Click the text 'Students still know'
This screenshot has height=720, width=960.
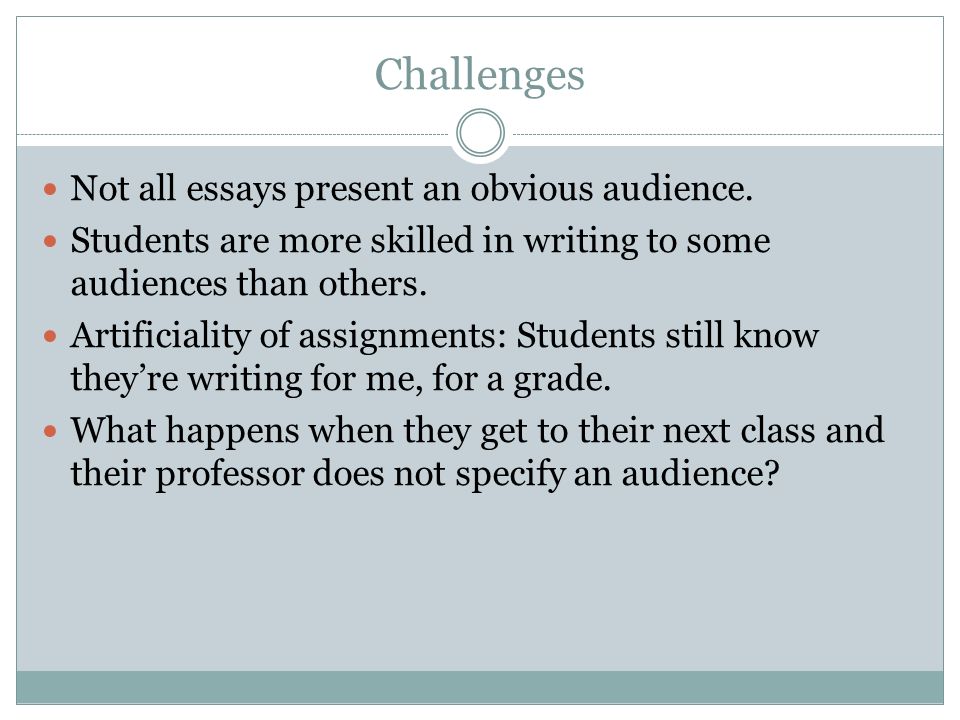[667, 335]
